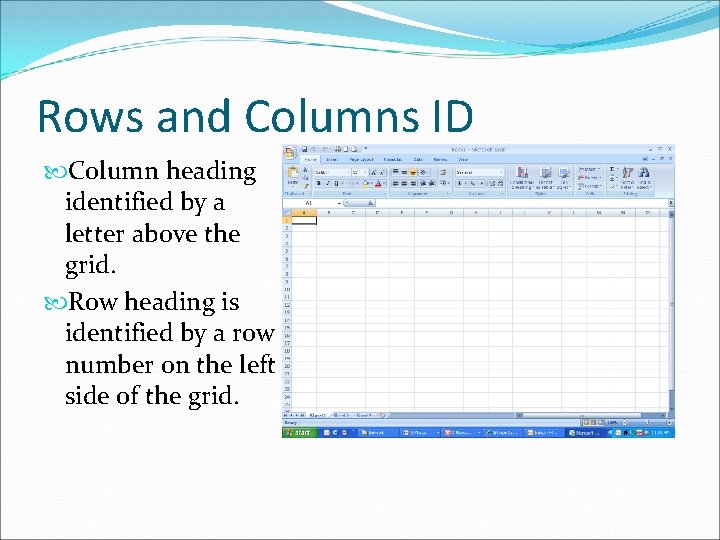Open Find & Select binoculars
The image size is (720, 540).
point(644,177)
